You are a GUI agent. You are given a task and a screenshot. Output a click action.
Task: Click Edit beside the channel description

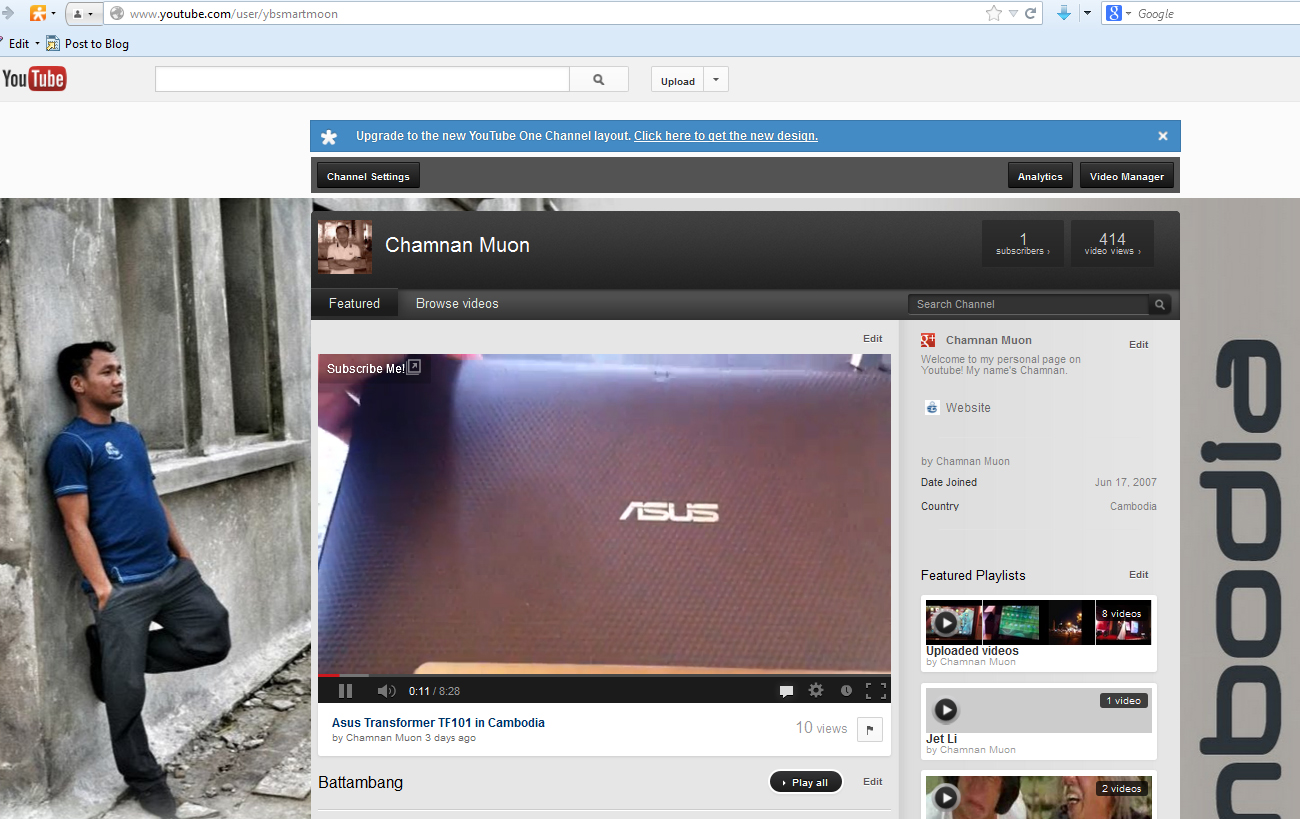point(1139,345)
